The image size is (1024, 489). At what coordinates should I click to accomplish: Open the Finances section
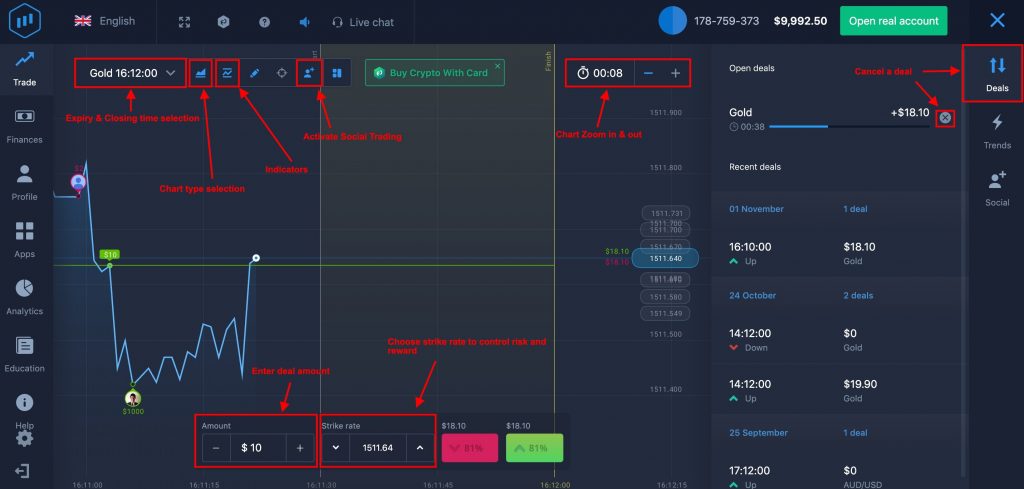[x=24, y=126]
